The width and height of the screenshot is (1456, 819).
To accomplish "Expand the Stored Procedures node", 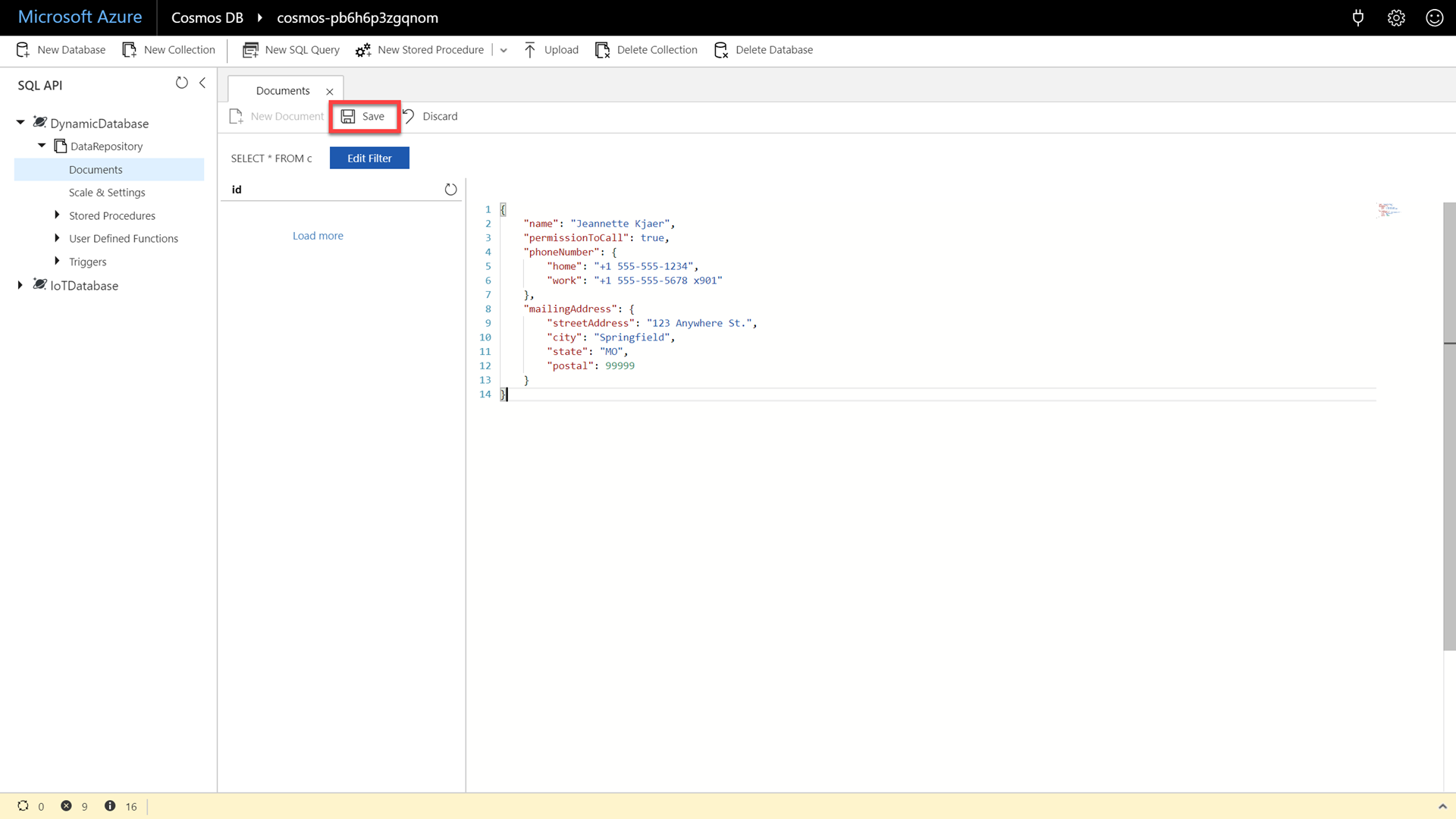I will pos(57,215).
